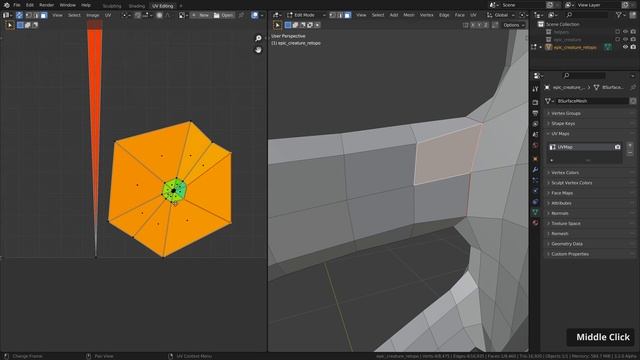Open the Window menu
The height and width of the screenshot is (360, 640).
coord(67,5)
